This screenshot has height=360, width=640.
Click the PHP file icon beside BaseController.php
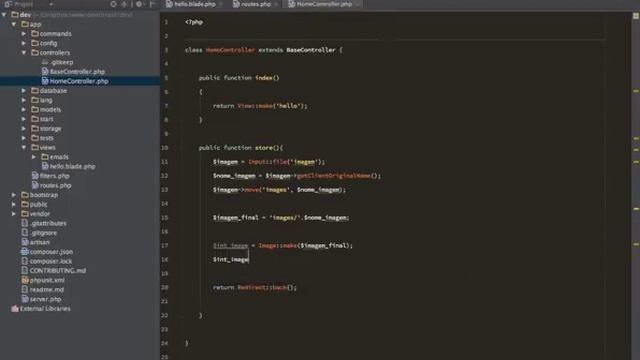45,71
